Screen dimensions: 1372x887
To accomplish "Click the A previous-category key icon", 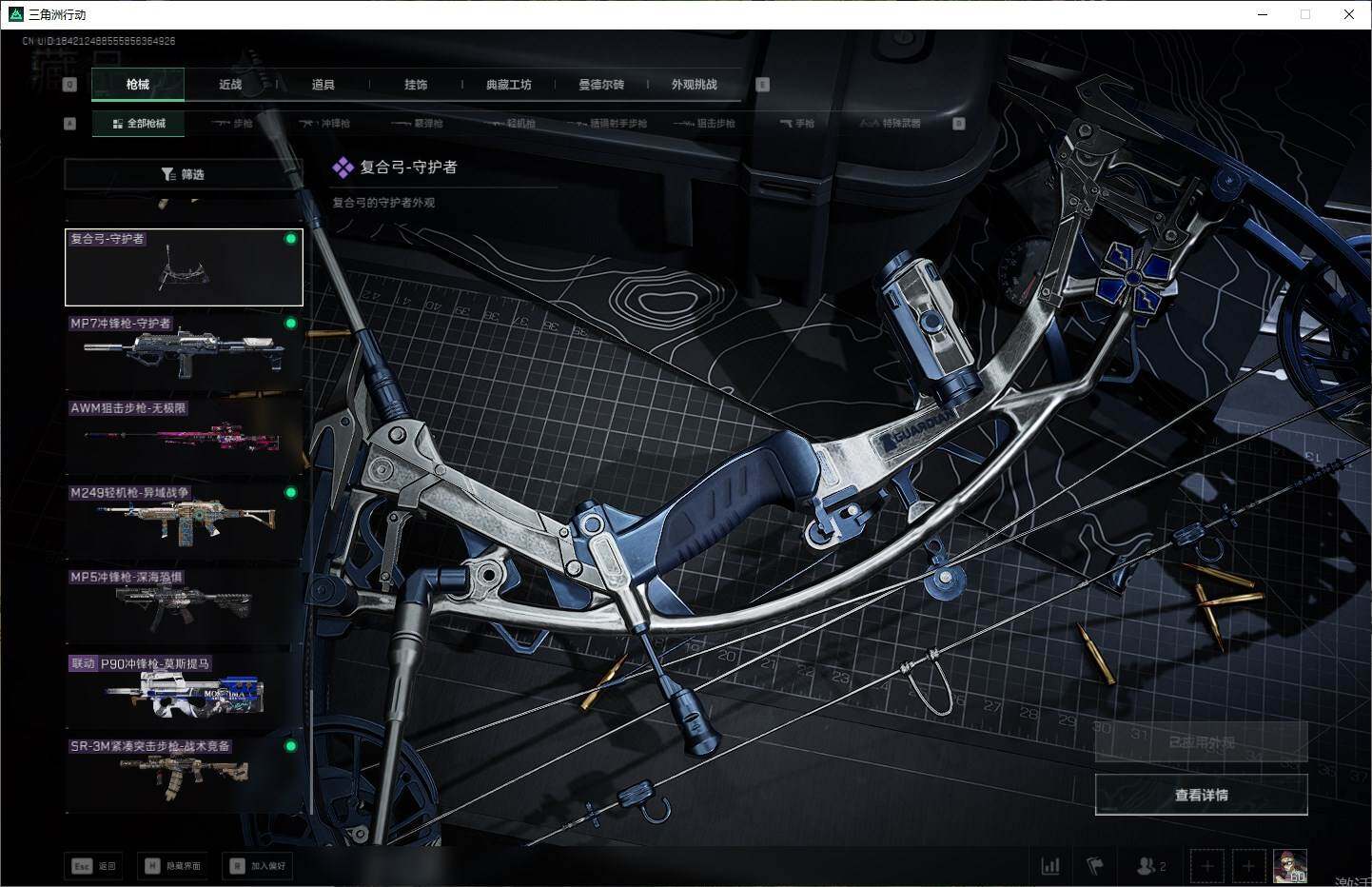I will pos(69,124).
